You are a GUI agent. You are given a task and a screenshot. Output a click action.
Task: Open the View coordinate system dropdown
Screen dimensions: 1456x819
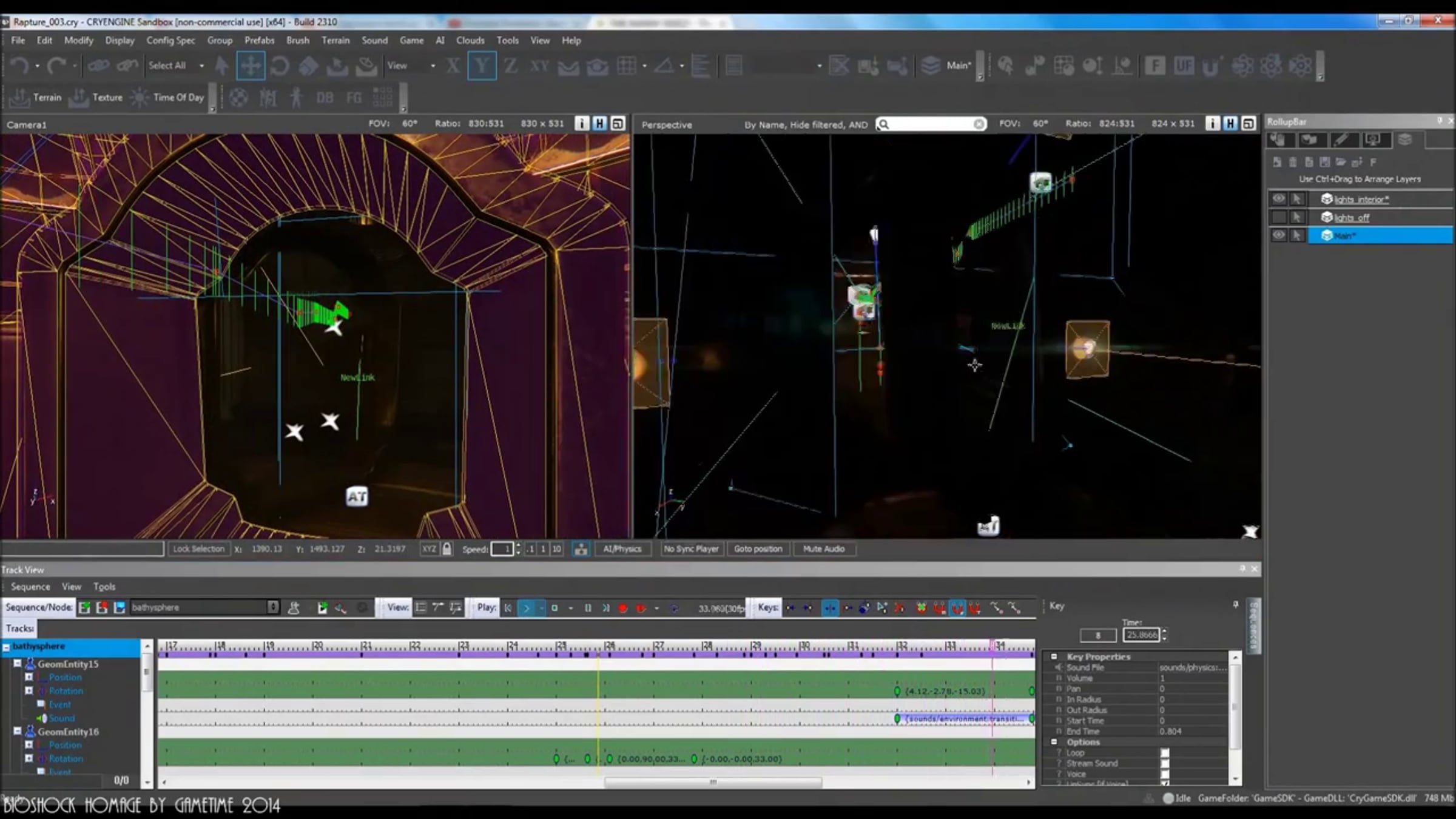tap(411, 66)
